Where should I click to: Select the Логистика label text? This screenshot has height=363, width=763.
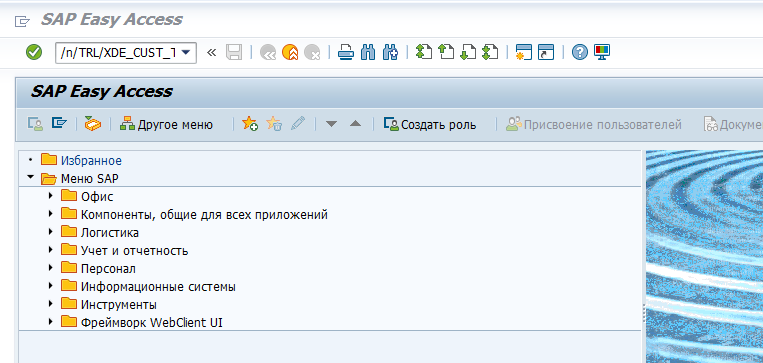[x=109, y=233]
